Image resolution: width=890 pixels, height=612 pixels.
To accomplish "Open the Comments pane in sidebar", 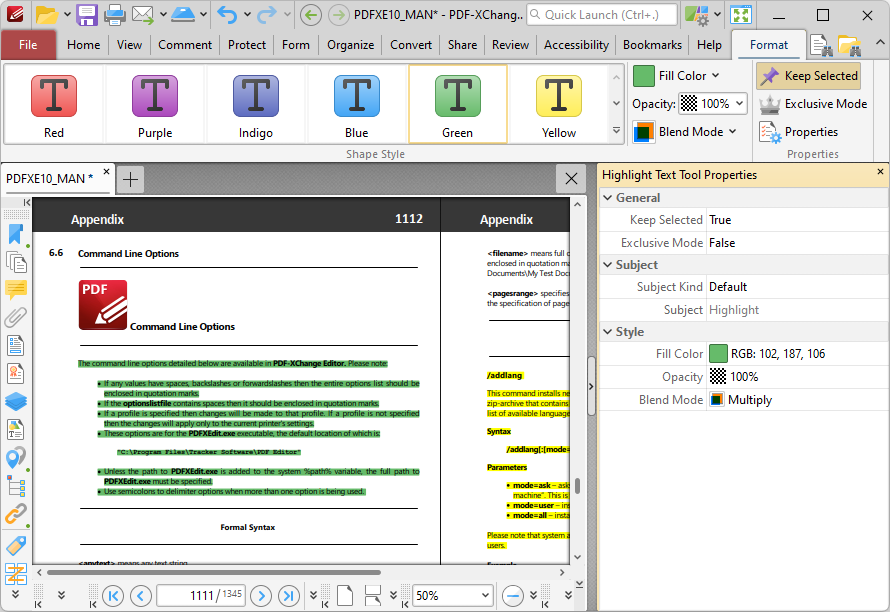I will pos(16,290).
